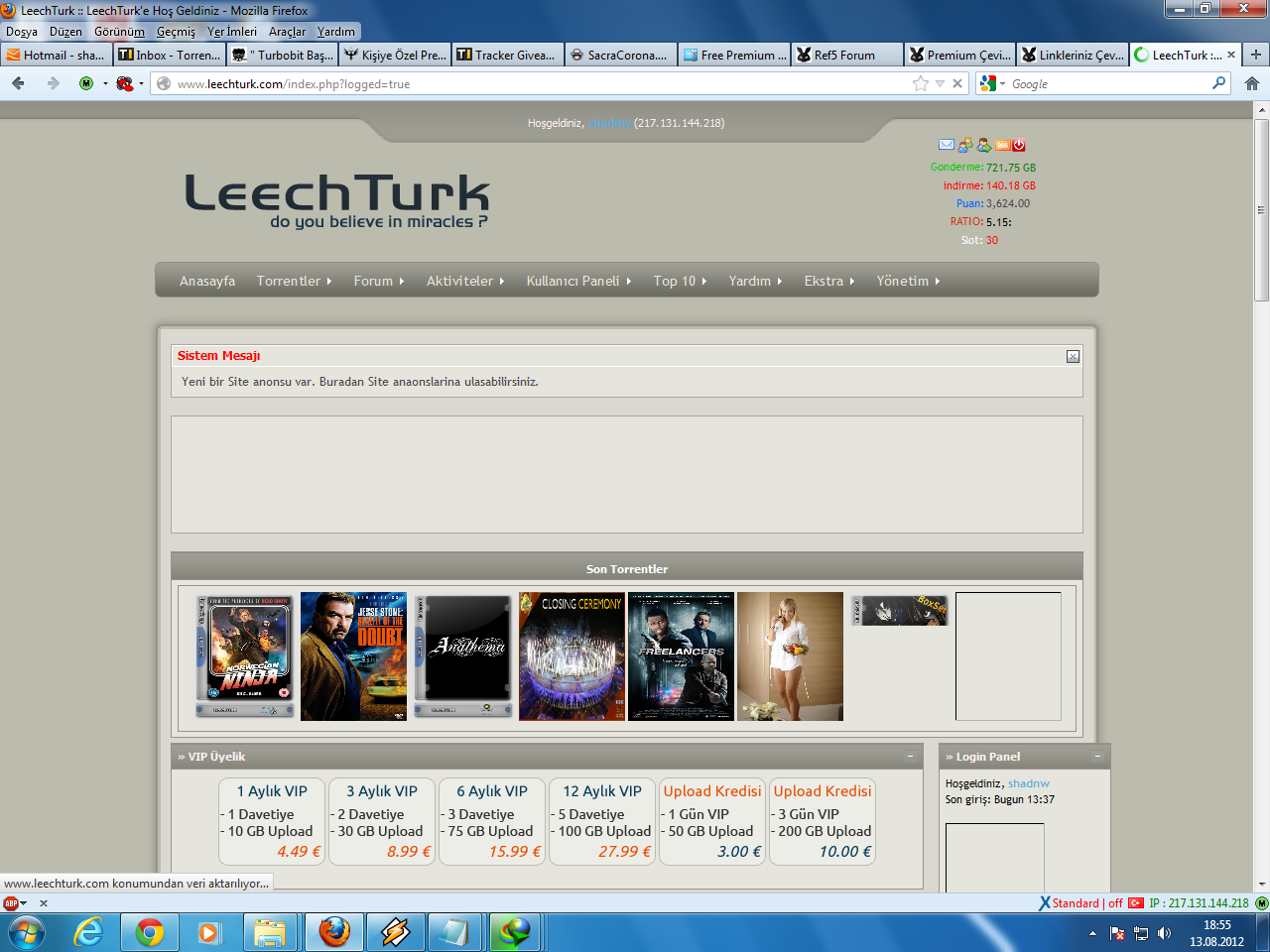1270x952 pixels.
Task: Click the green M icon in the status bar
Action: coord(1262,903)
